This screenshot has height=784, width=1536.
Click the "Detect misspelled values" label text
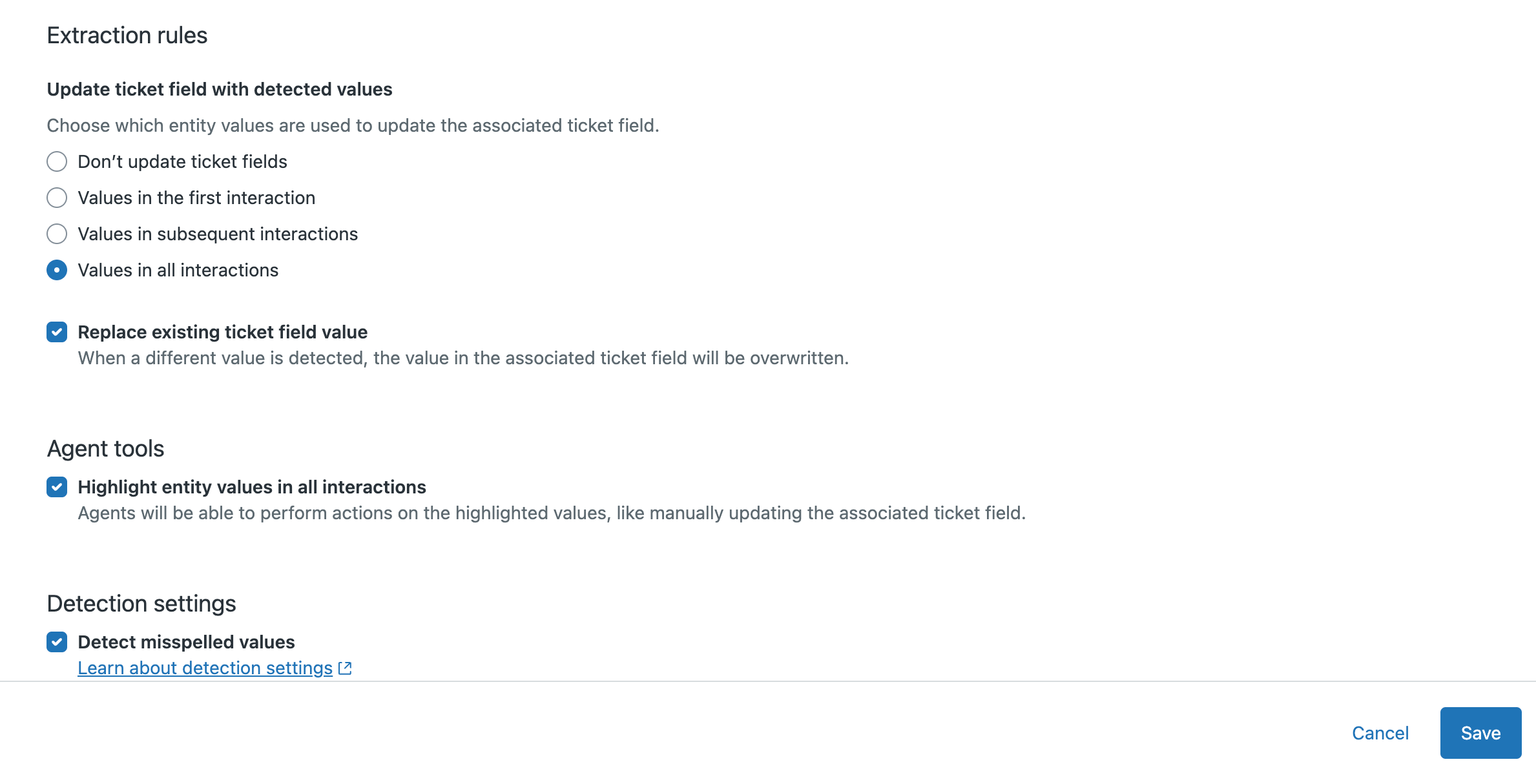click(x=186, y=642)
